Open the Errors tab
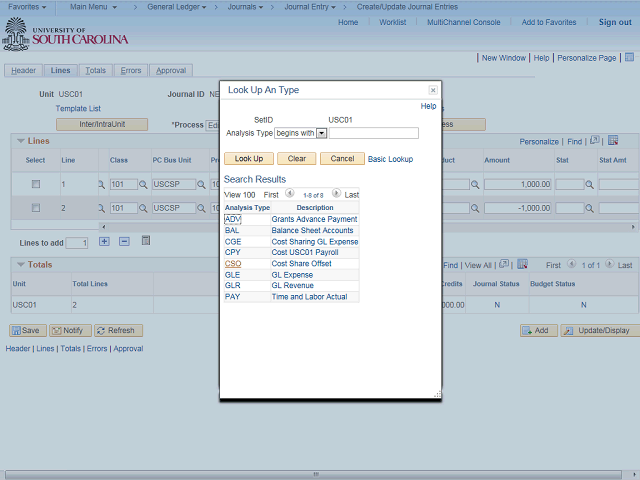 tap(131, 70)
